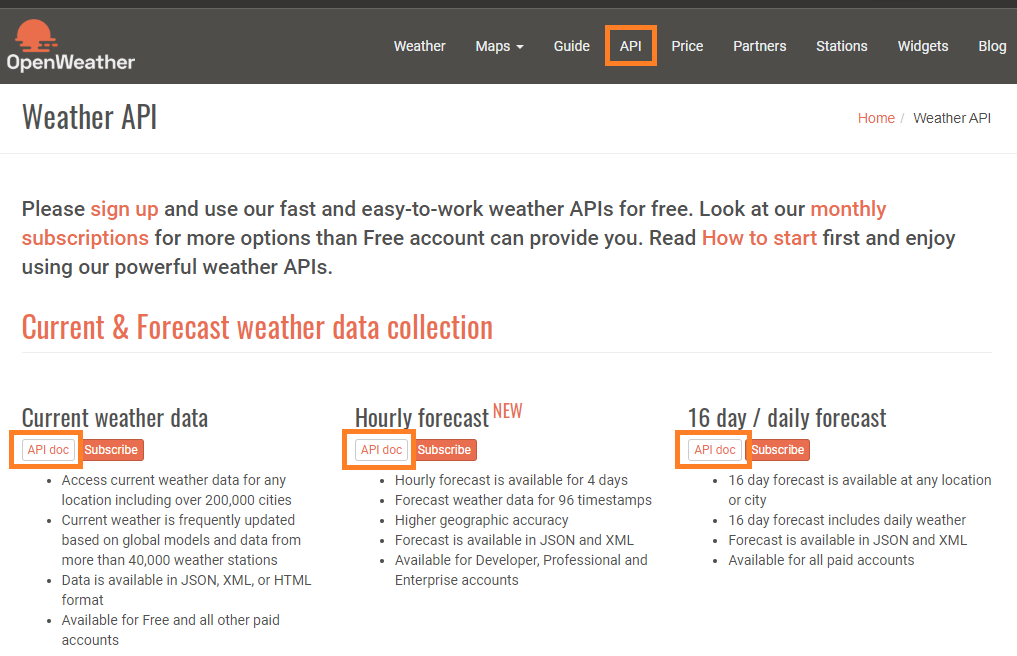The width and height of the screenshot is (1017, 656).
Task: Click the OpenWeather logo
Action: click(x=71, y=45)
